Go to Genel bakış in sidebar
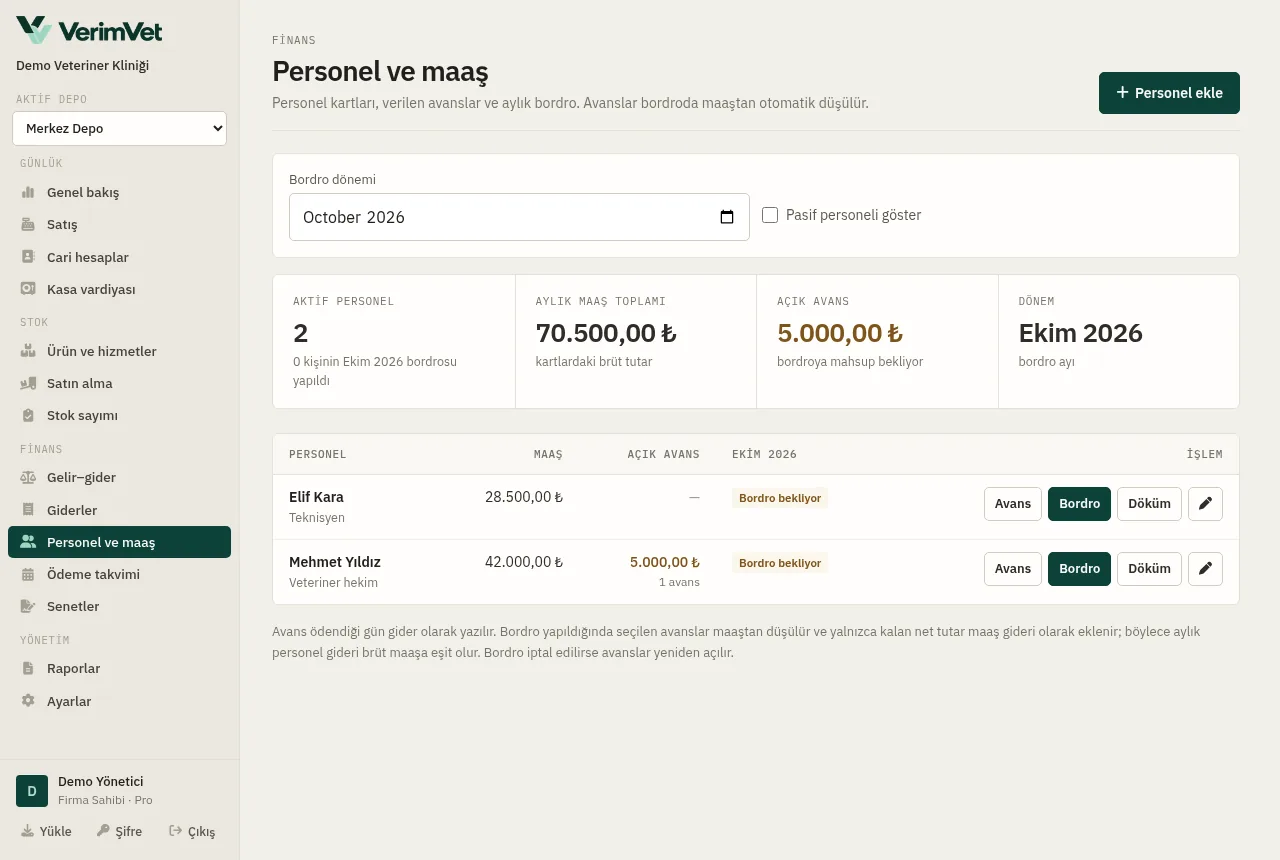Screen dimensions: 1280x860 coord(119,192)
